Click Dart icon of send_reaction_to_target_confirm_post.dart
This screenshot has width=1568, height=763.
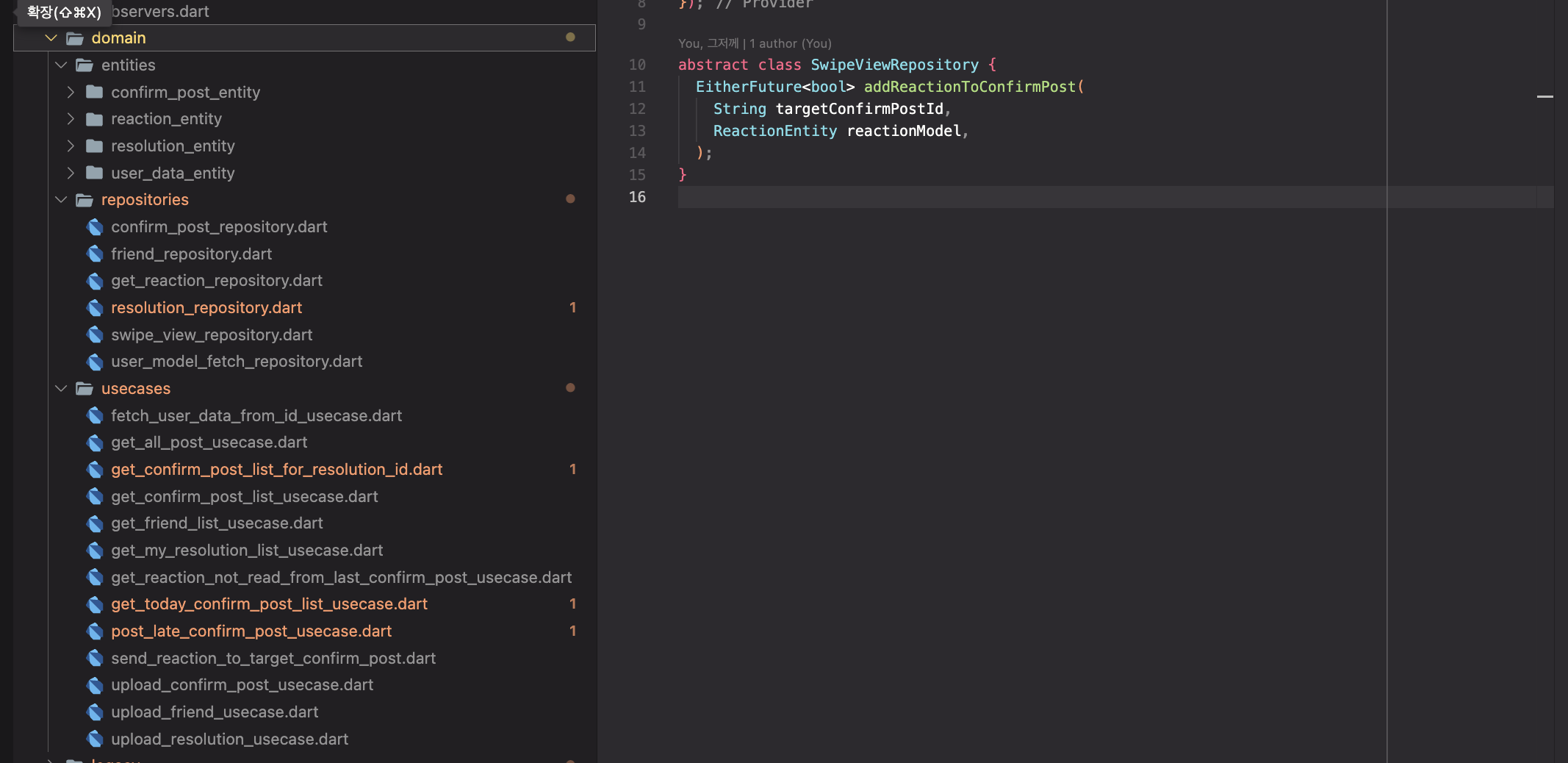click(x=95, y=658)
